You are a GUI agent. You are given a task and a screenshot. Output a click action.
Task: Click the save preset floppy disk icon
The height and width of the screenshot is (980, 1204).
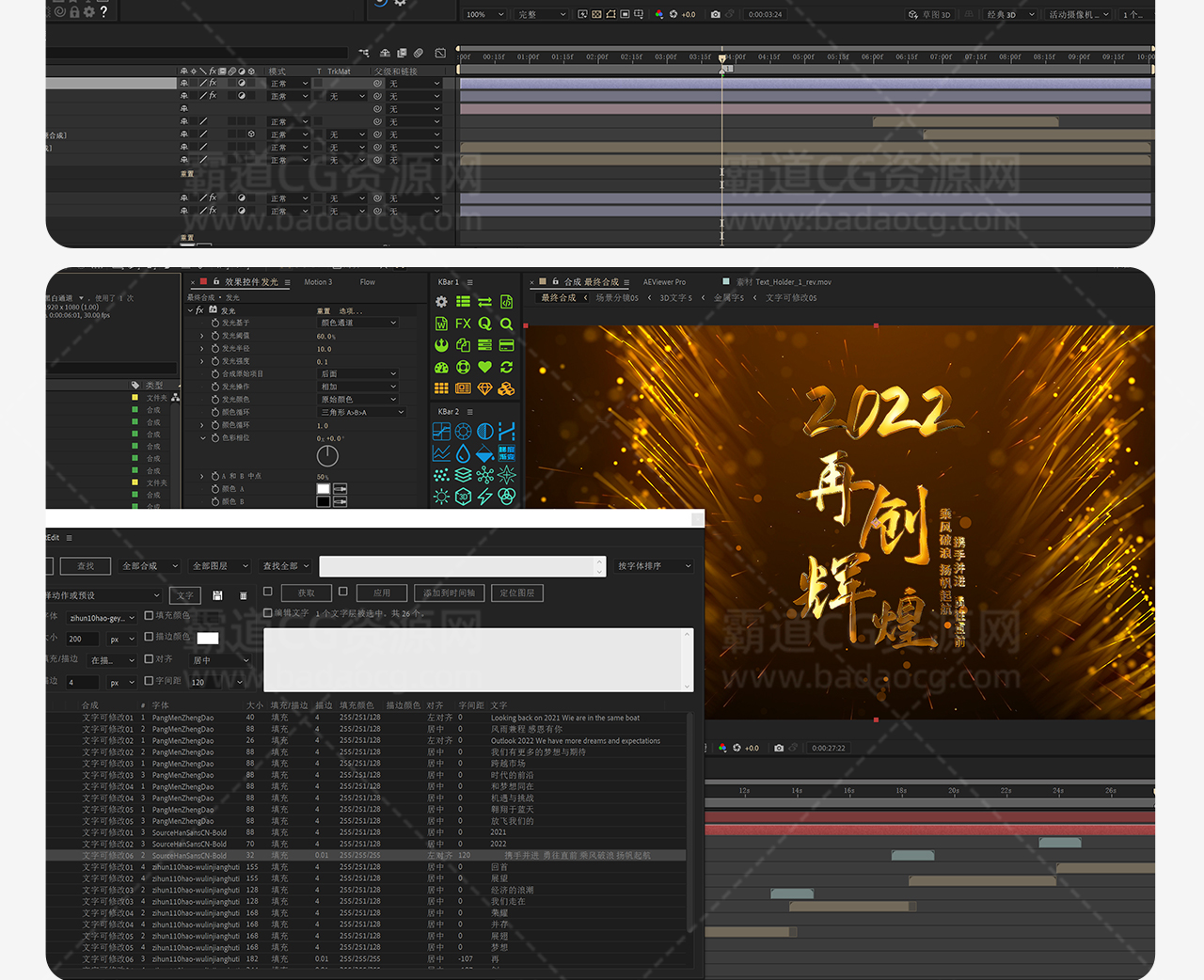pos(217,595)
